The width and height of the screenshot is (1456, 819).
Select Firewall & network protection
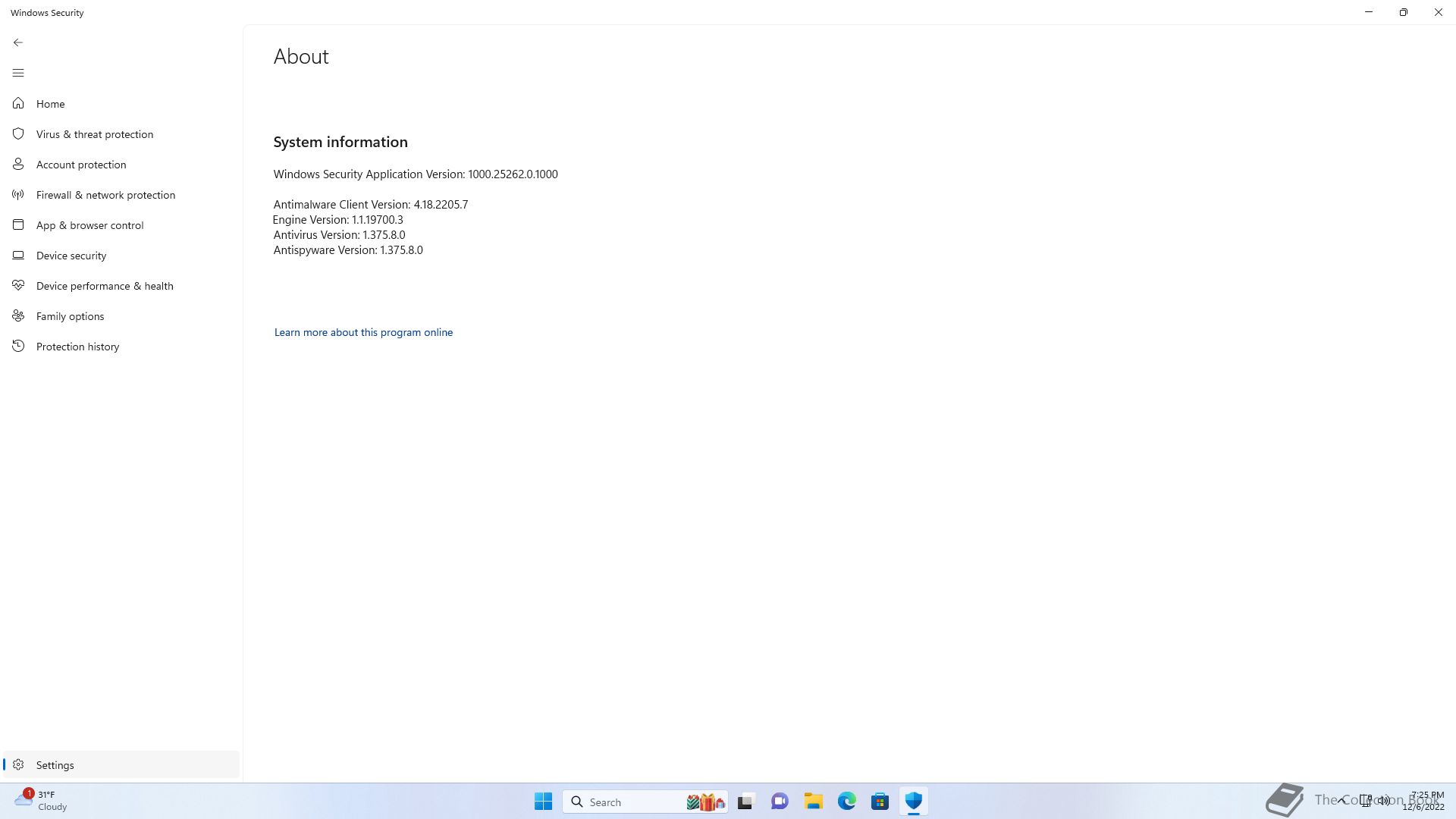[121, 195]
